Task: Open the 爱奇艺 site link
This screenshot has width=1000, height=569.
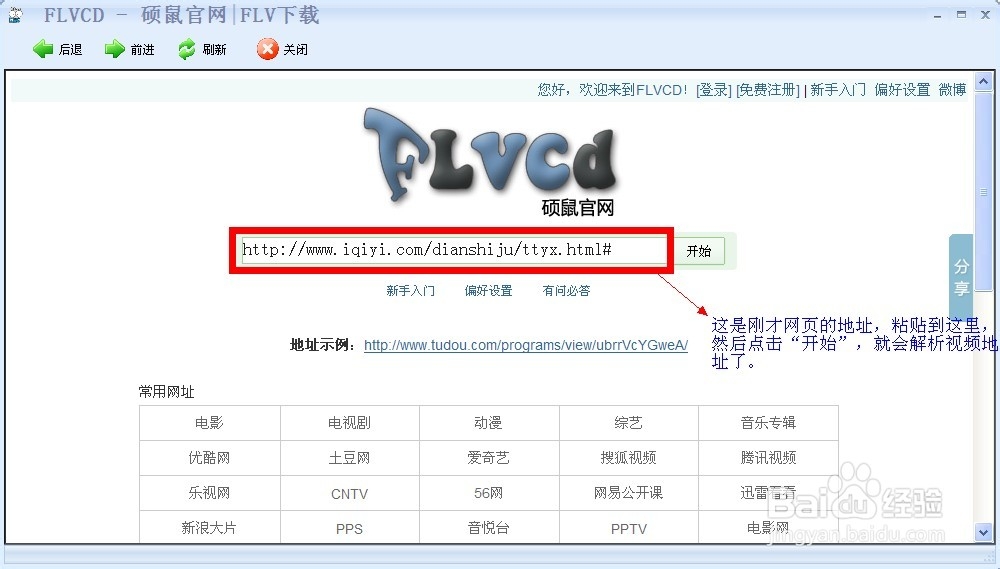Action: click(x=489, y=458)
